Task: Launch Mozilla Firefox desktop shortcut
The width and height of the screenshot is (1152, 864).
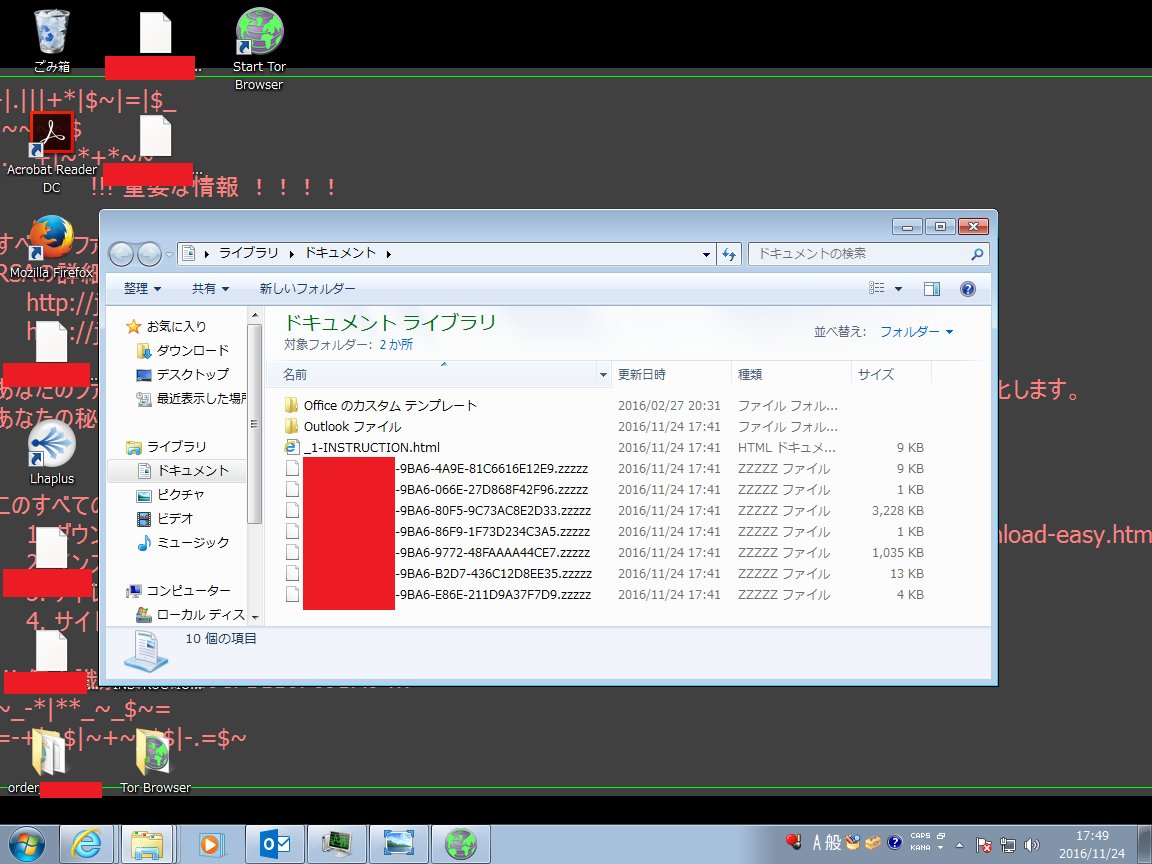Action: (51, 247)
